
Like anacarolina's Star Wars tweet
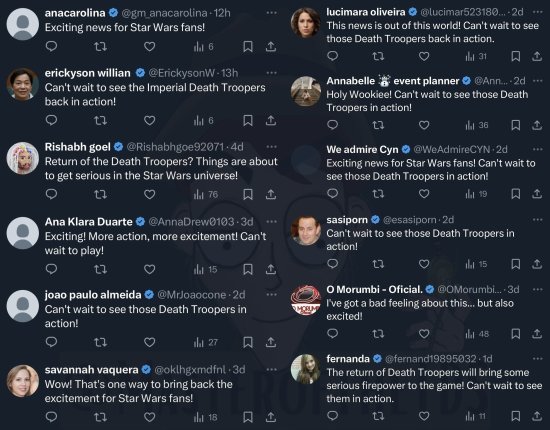149,46
